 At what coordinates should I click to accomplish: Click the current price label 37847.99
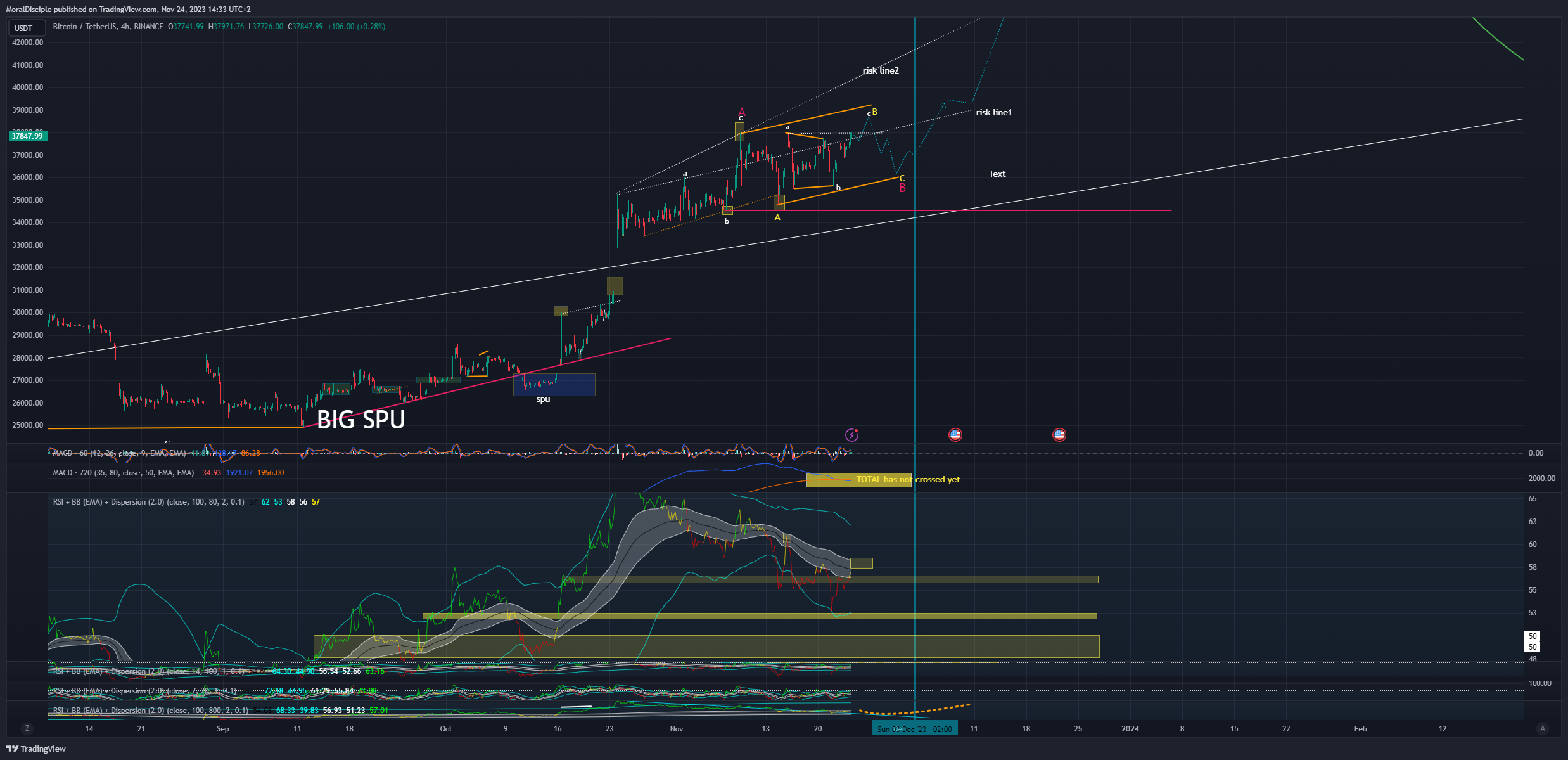coord(27,136)
